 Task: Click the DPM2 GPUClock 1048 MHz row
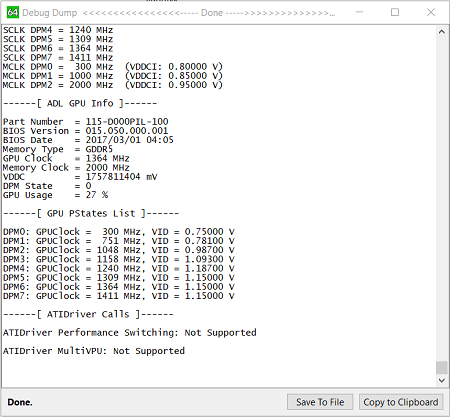(x=119, y=250)
